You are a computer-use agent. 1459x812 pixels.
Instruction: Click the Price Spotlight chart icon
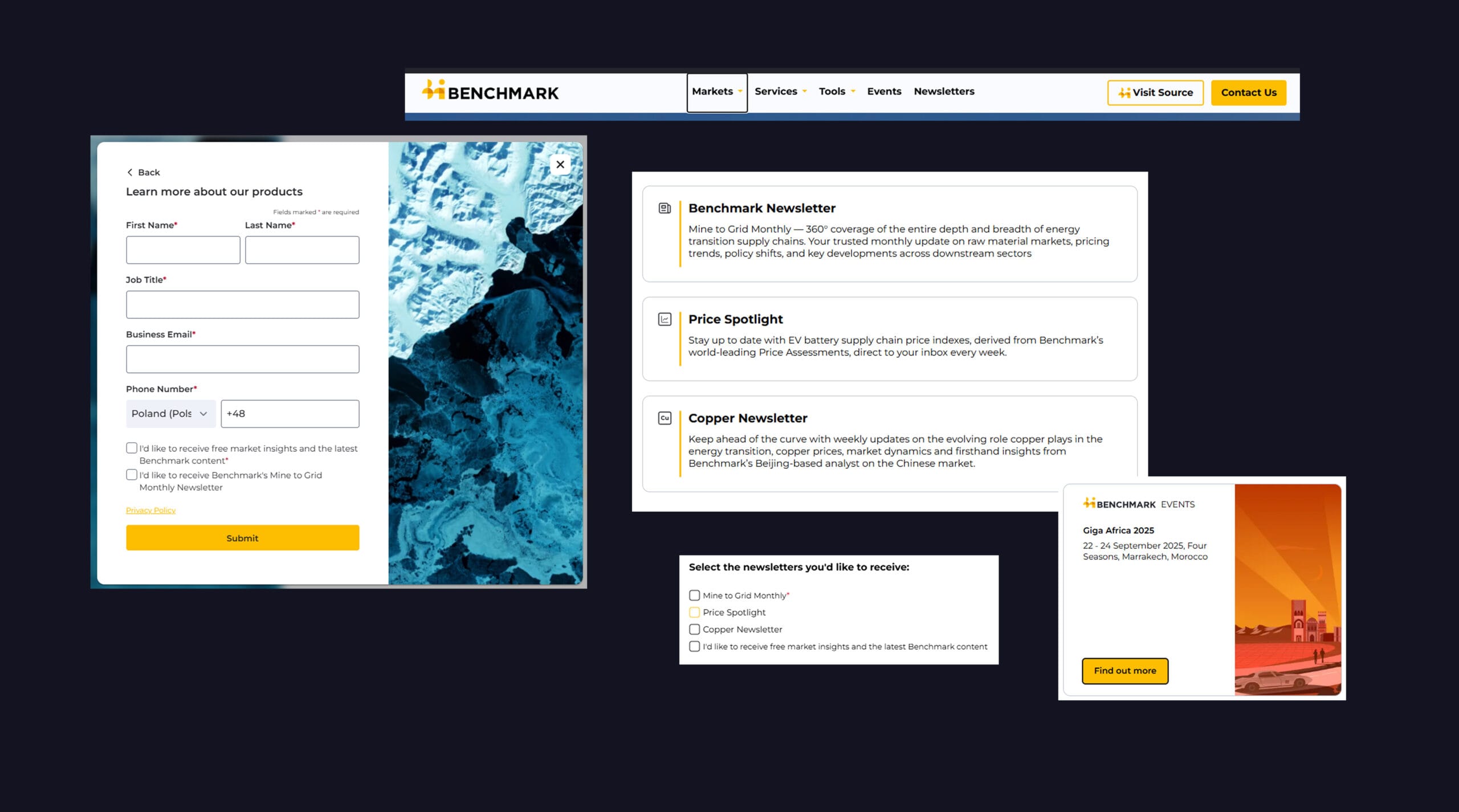(x=665, y=319)
